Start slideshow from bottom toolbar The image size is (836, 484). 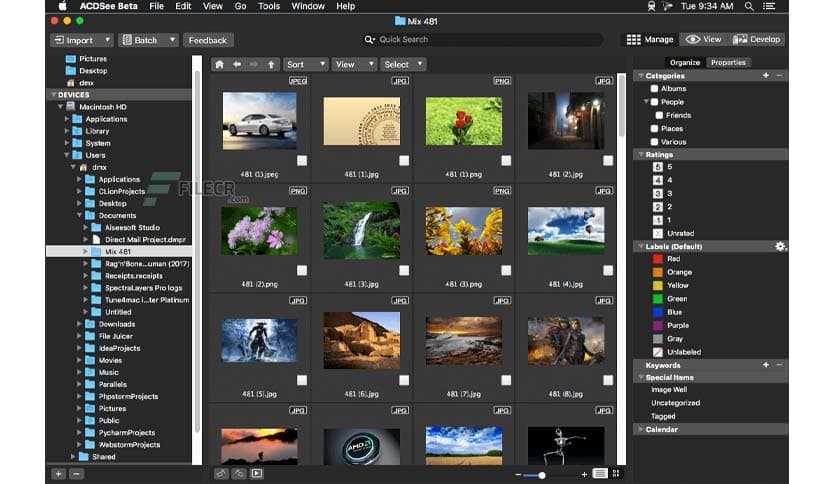tap(257, 473)
